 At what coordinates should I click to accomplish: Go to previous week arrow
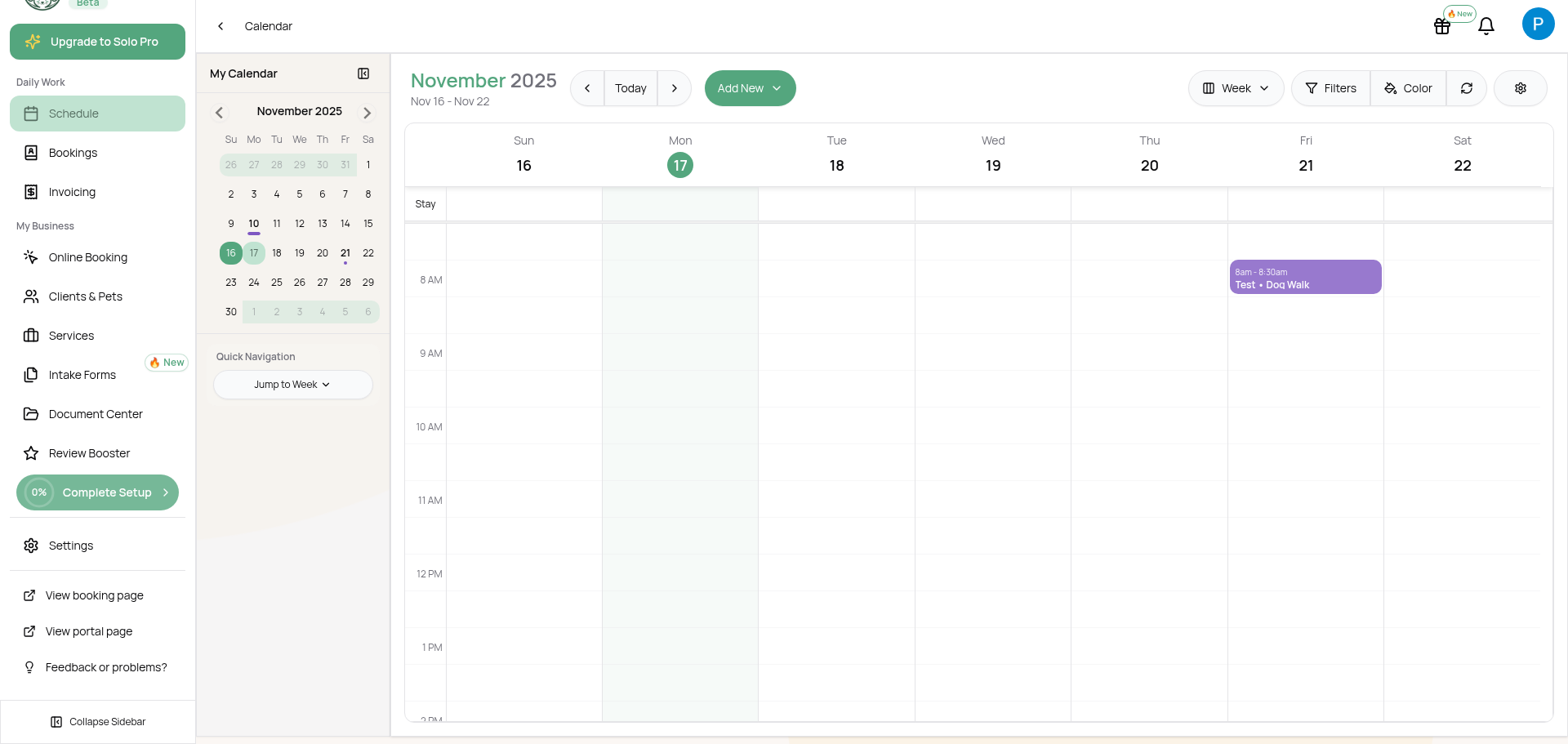[x=587, y=88]
